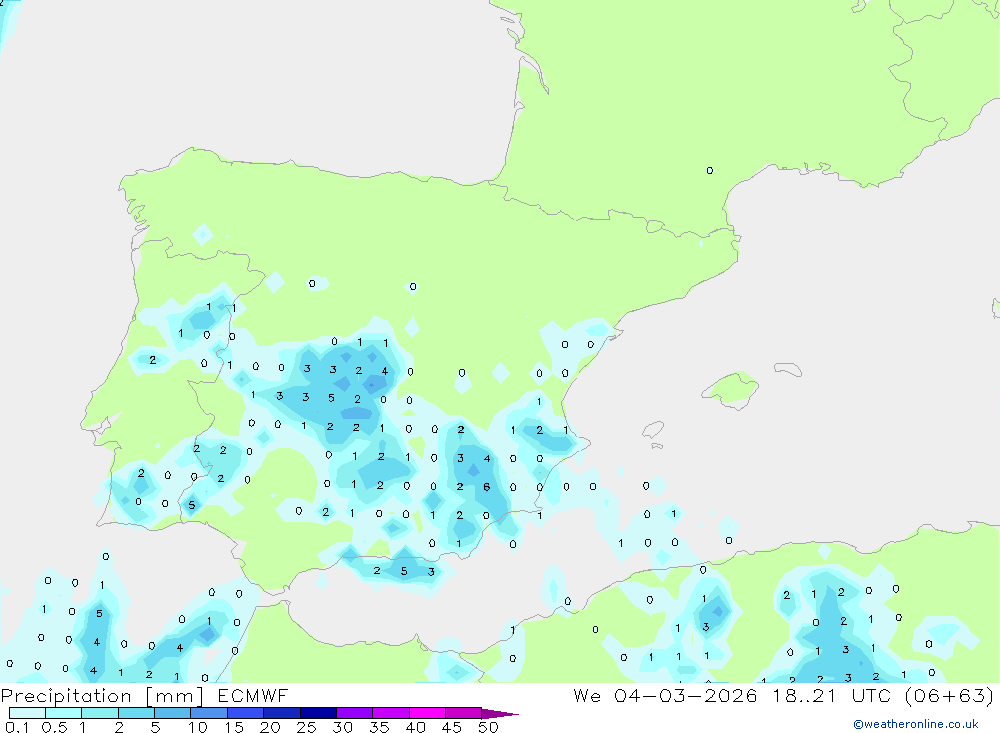The image size is (1000, 733).
Task: Click the 2–5 mm legend color swatch
Action: tap(136, 713)
